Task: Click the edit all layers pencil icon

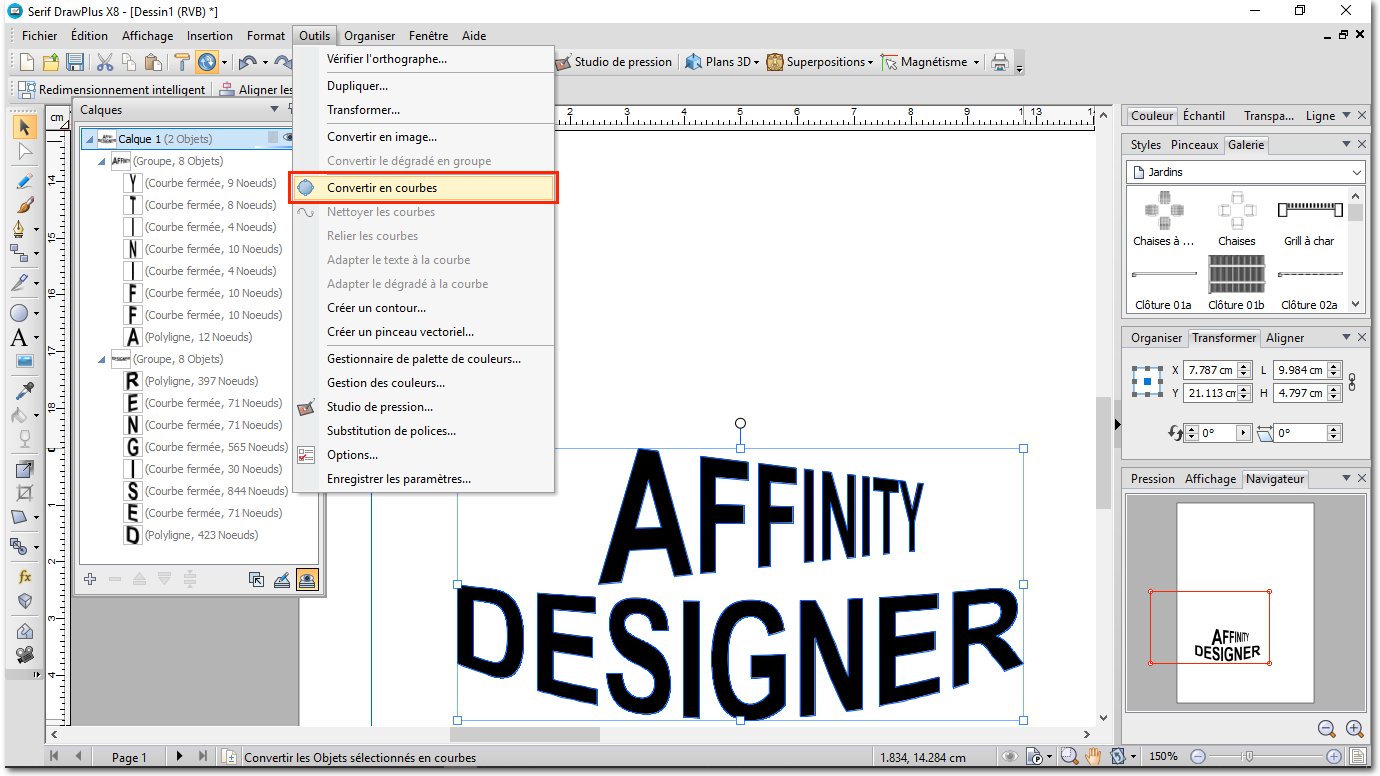Action: pos(282,579)
